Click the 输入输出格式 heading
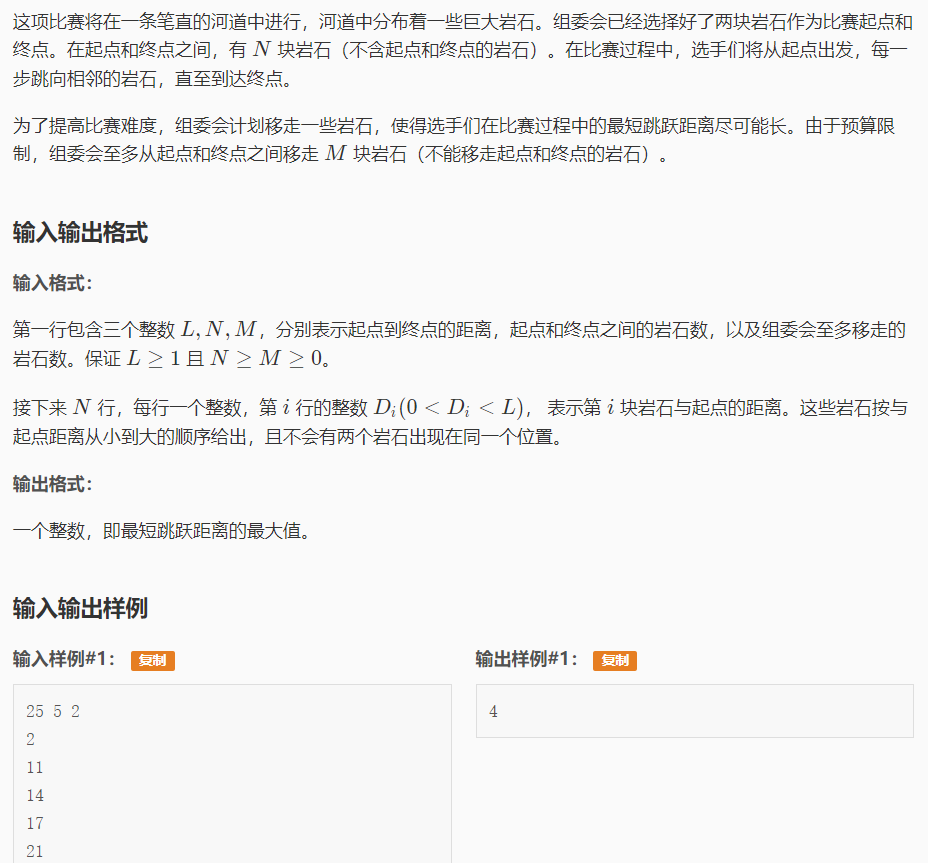The image size is (928, 863). 80,232
